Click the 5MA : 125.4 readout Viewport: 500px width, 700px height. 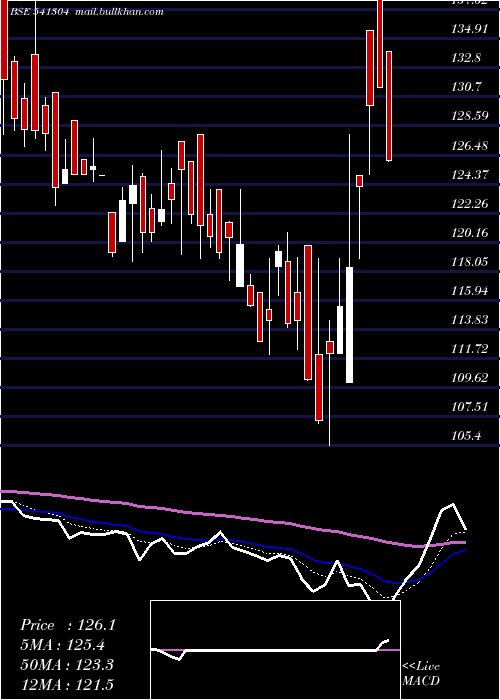tap(63, 645)
